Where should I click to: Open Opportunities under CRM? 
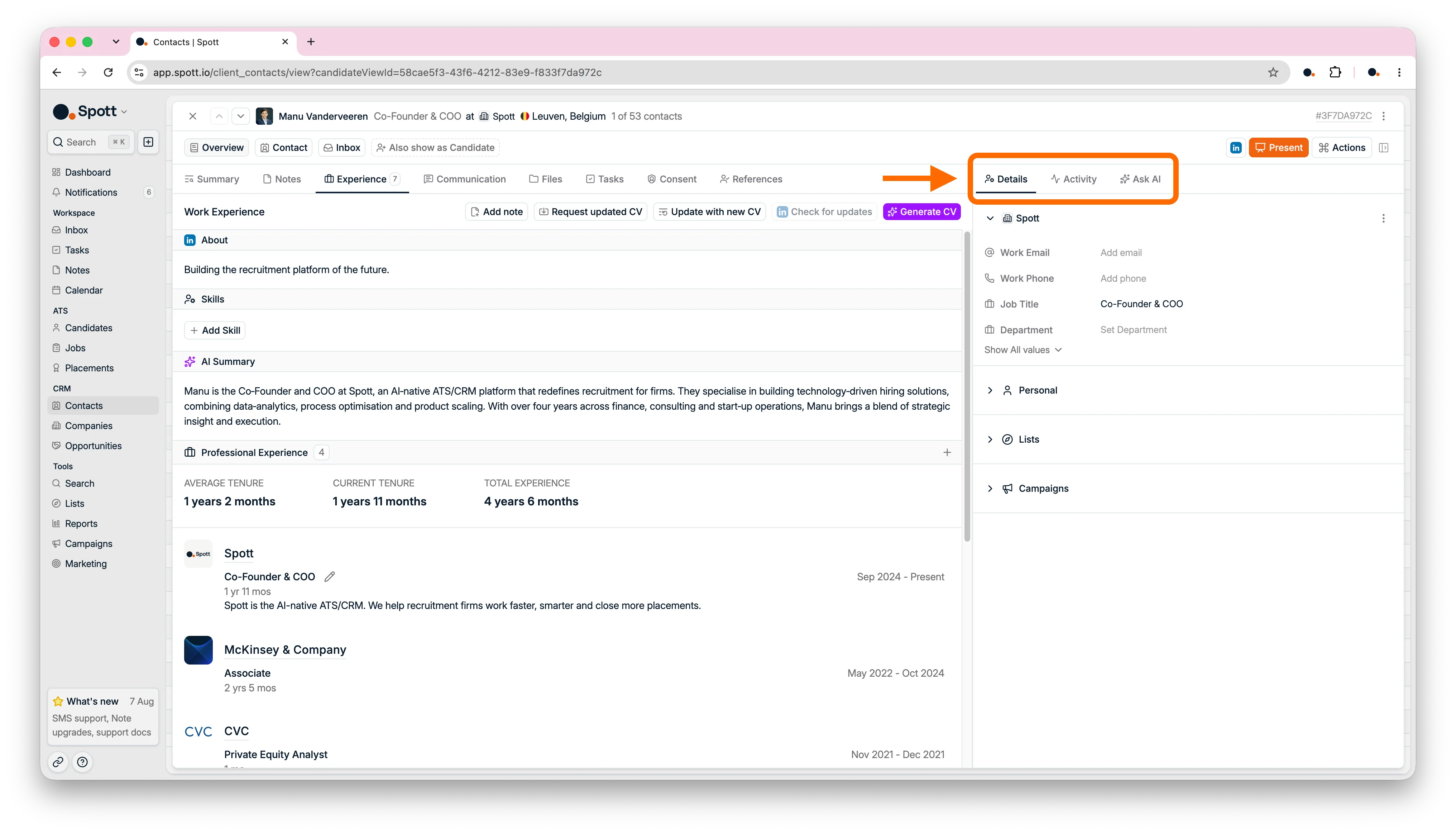pyautogui.click(x=103, y=446)
